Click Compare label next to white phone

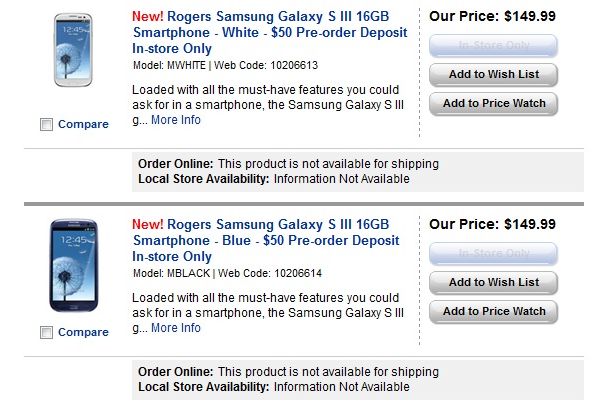pos(83,125)
